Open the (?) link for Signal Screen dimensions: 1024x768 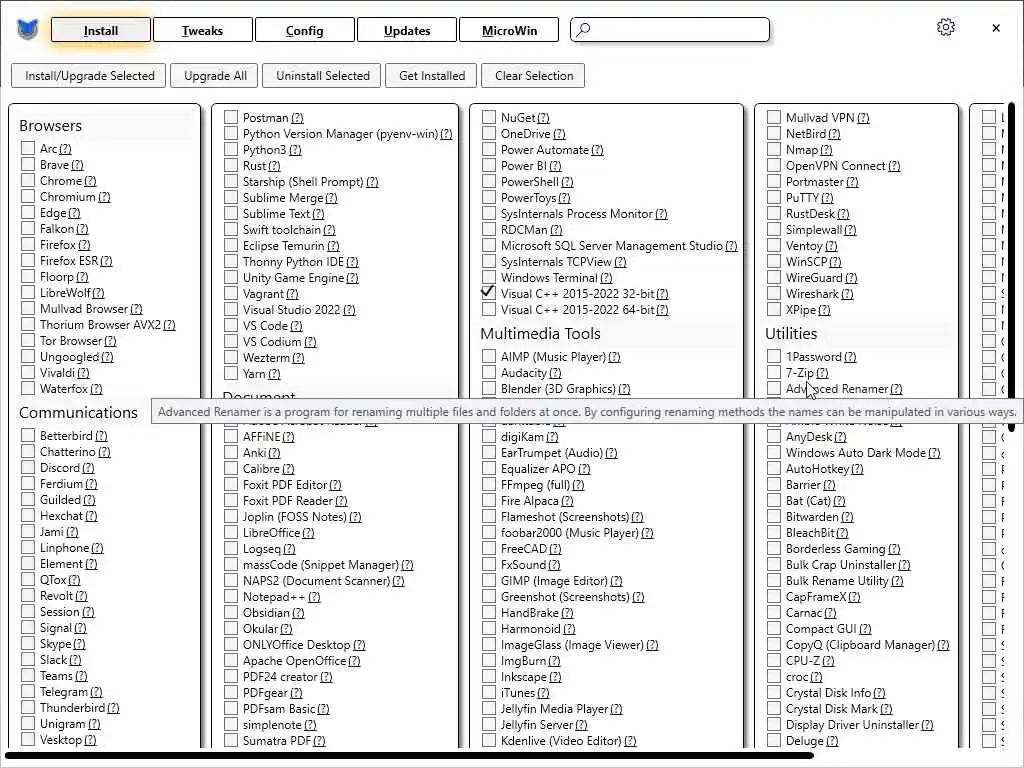click(x=80, y=628)
